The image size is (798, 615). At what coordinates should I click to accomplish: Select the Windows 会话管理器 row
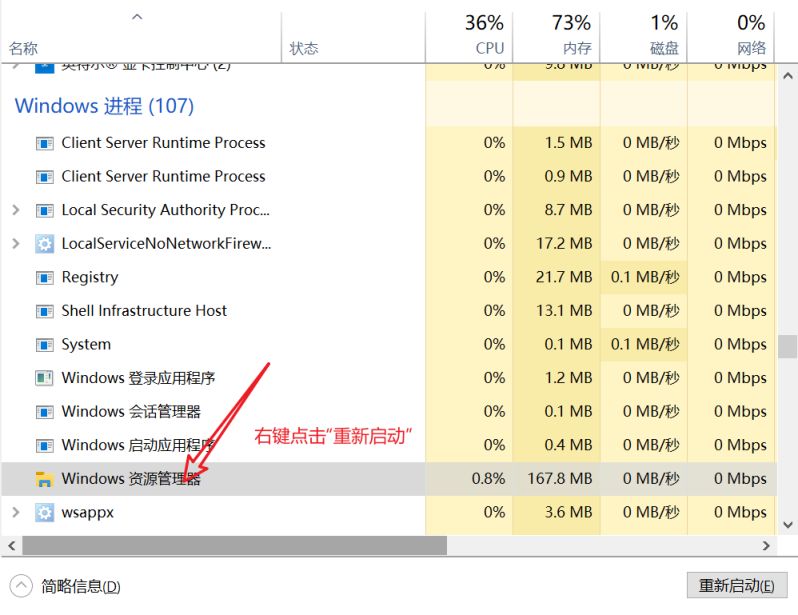pos(389,412)
